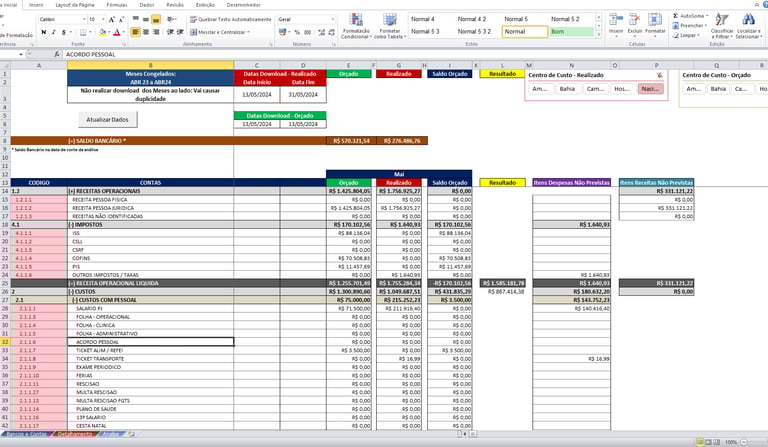Click the cell borders icon
The width and height of the screenshot is (768, 447).
(x=83, y=32)
